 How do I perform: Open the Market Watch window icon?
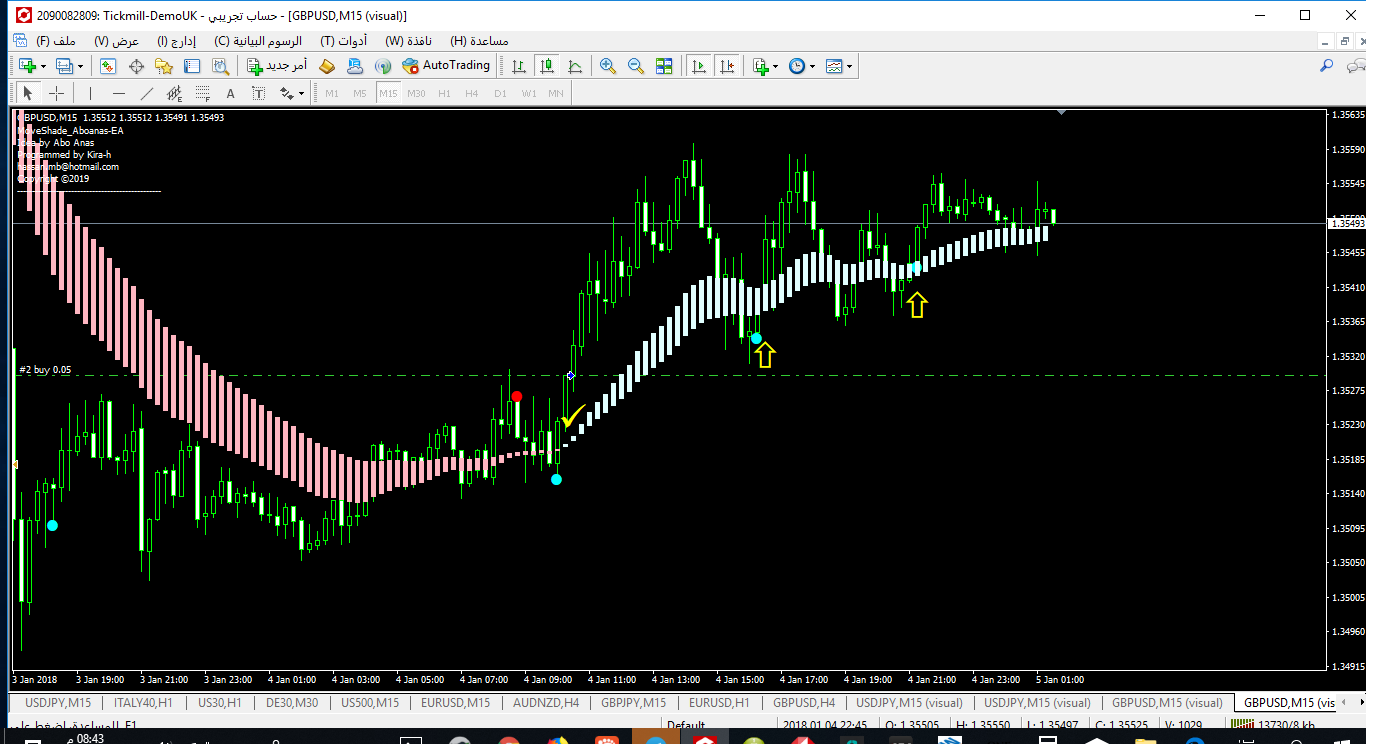click(108, 66)
